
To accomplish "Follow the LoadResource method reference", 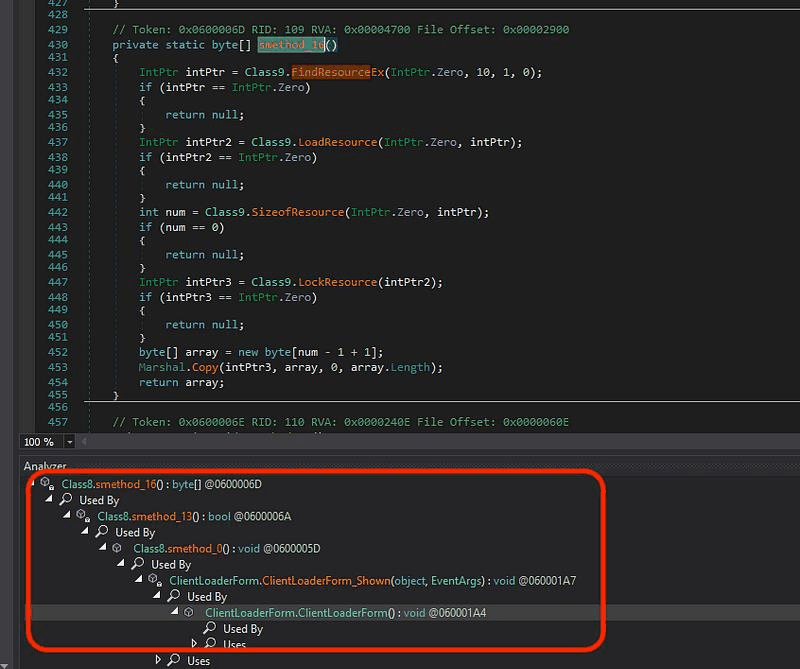I will point(337,142).
